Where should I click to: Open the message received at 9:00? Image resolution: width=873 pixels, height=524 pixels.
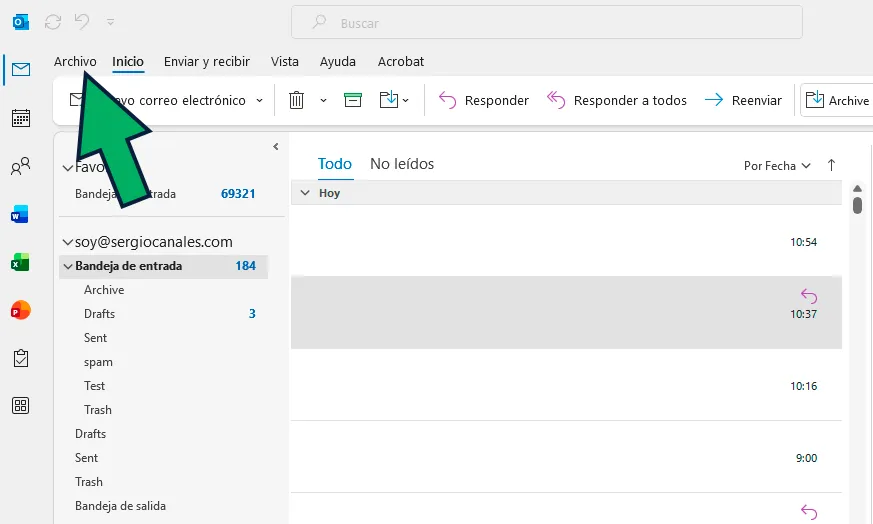click(566, 457)
